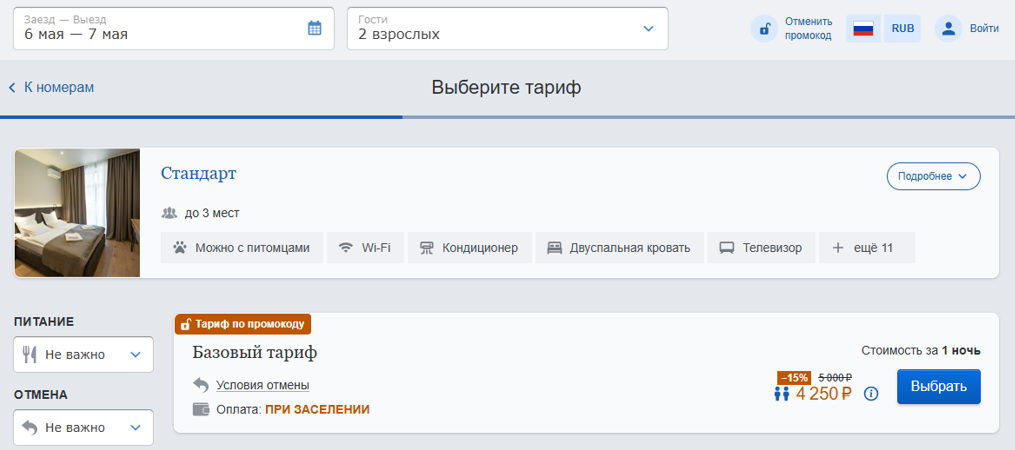Screen dimensions: 1015x450
Task: Show more amenities with ещё 11
Action: 866,248
